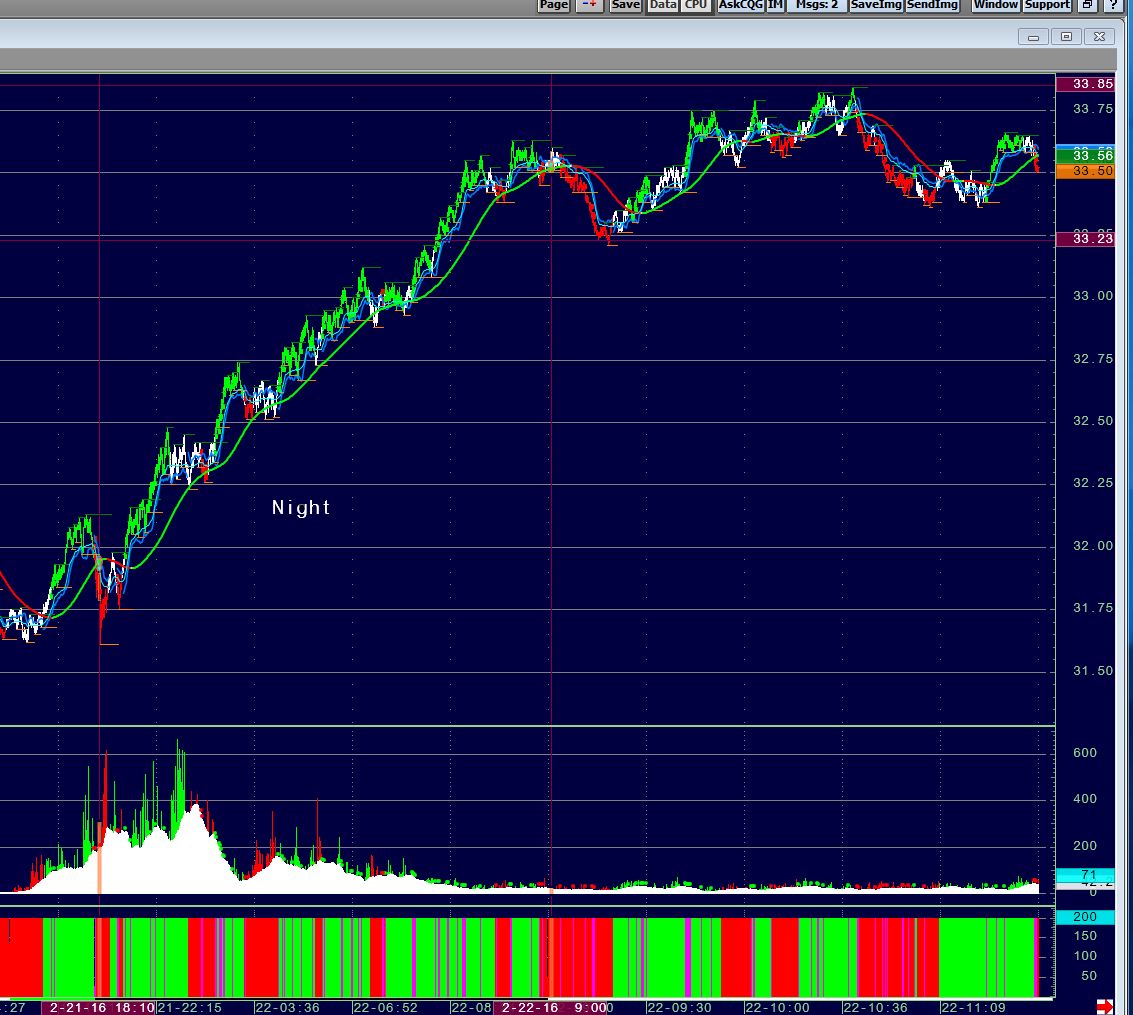
Task: Open the Support menu
Action: coord(1047,5)
